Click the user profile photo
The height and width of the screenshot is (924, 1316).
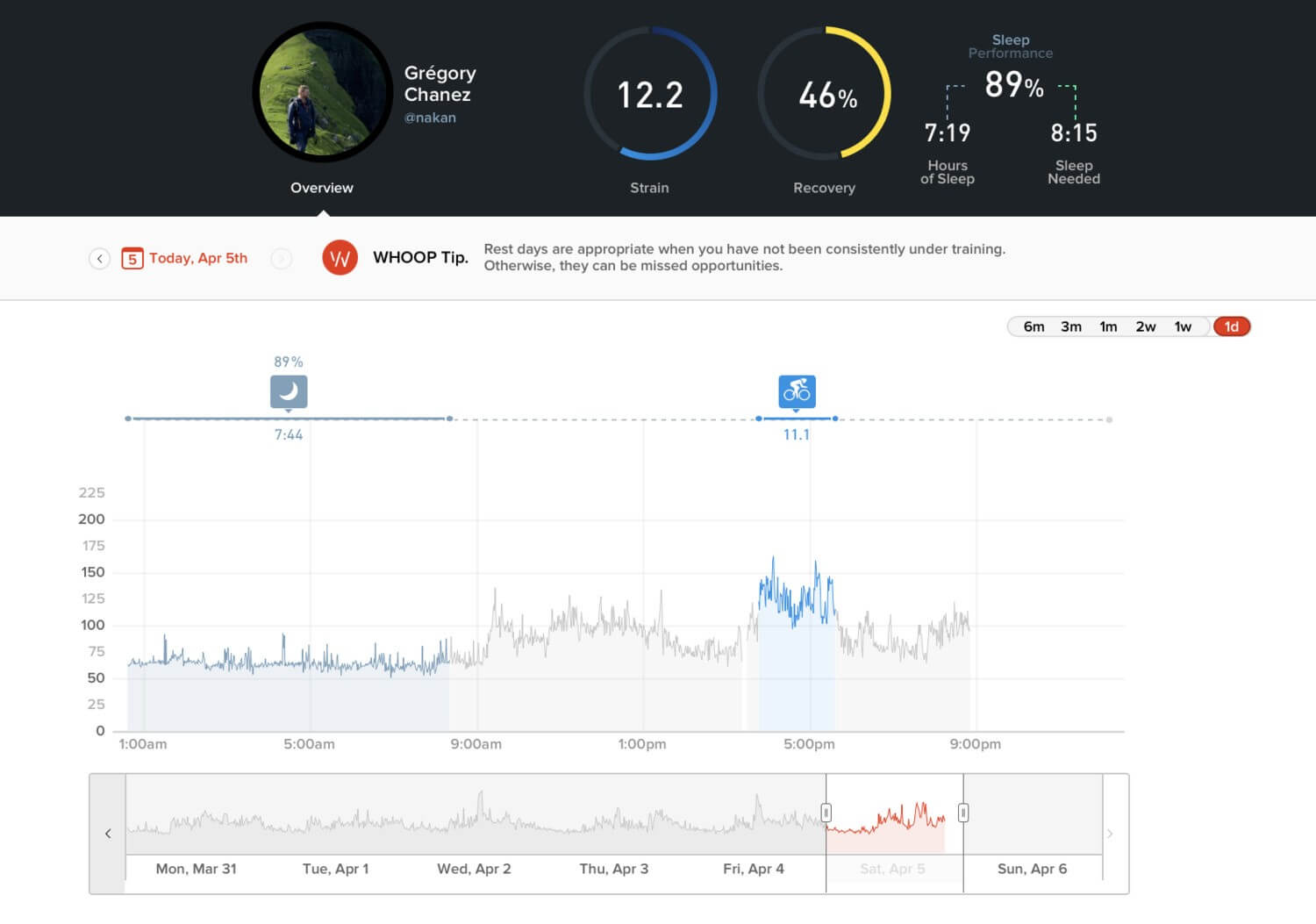coord(322,93)
